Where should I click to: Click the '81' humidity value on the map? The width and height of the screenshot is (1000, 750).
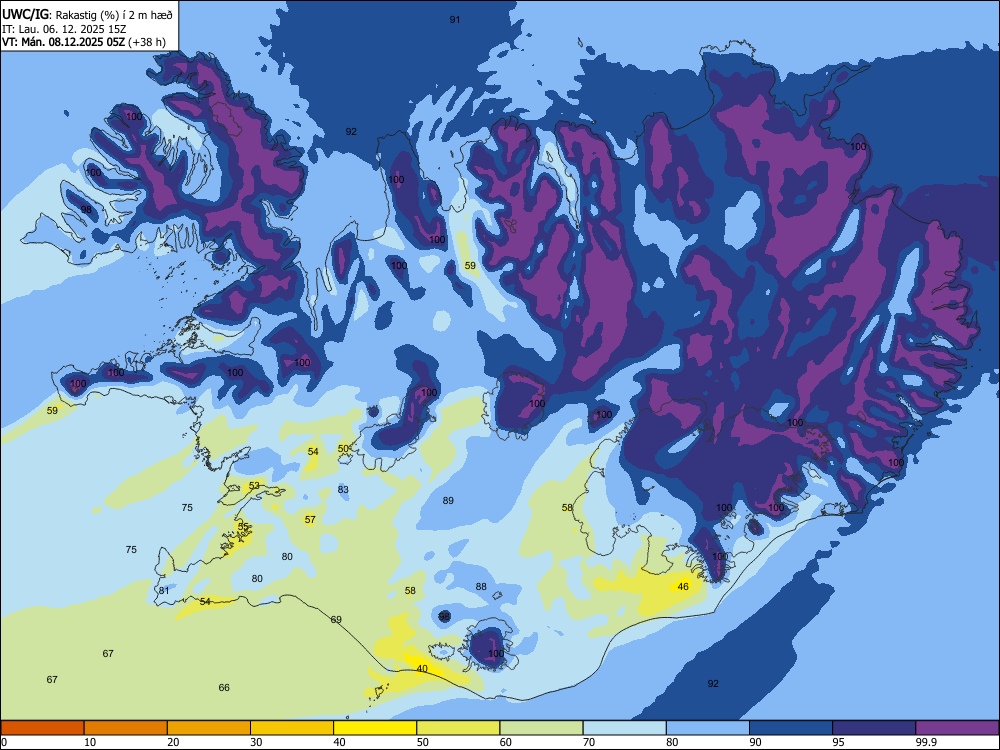(x=164, y=591)
